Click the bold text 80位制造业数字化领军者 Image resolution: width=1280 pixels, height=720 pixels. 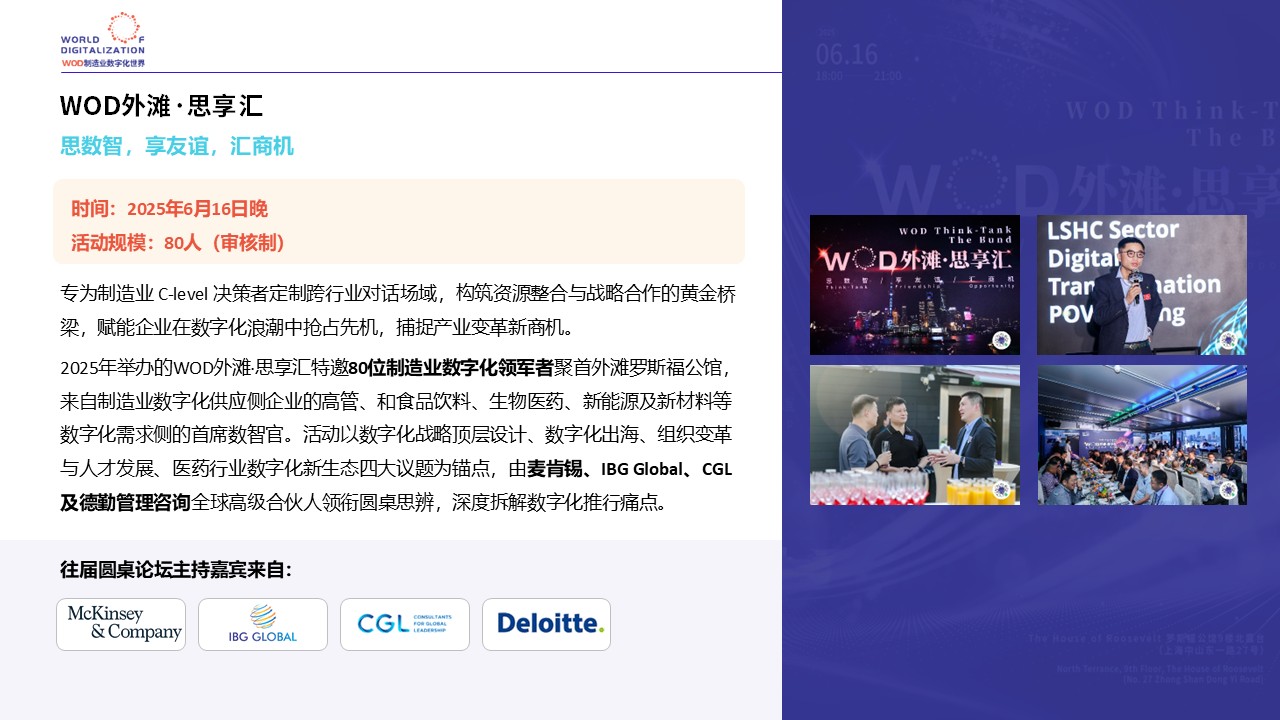coord(451,367)
